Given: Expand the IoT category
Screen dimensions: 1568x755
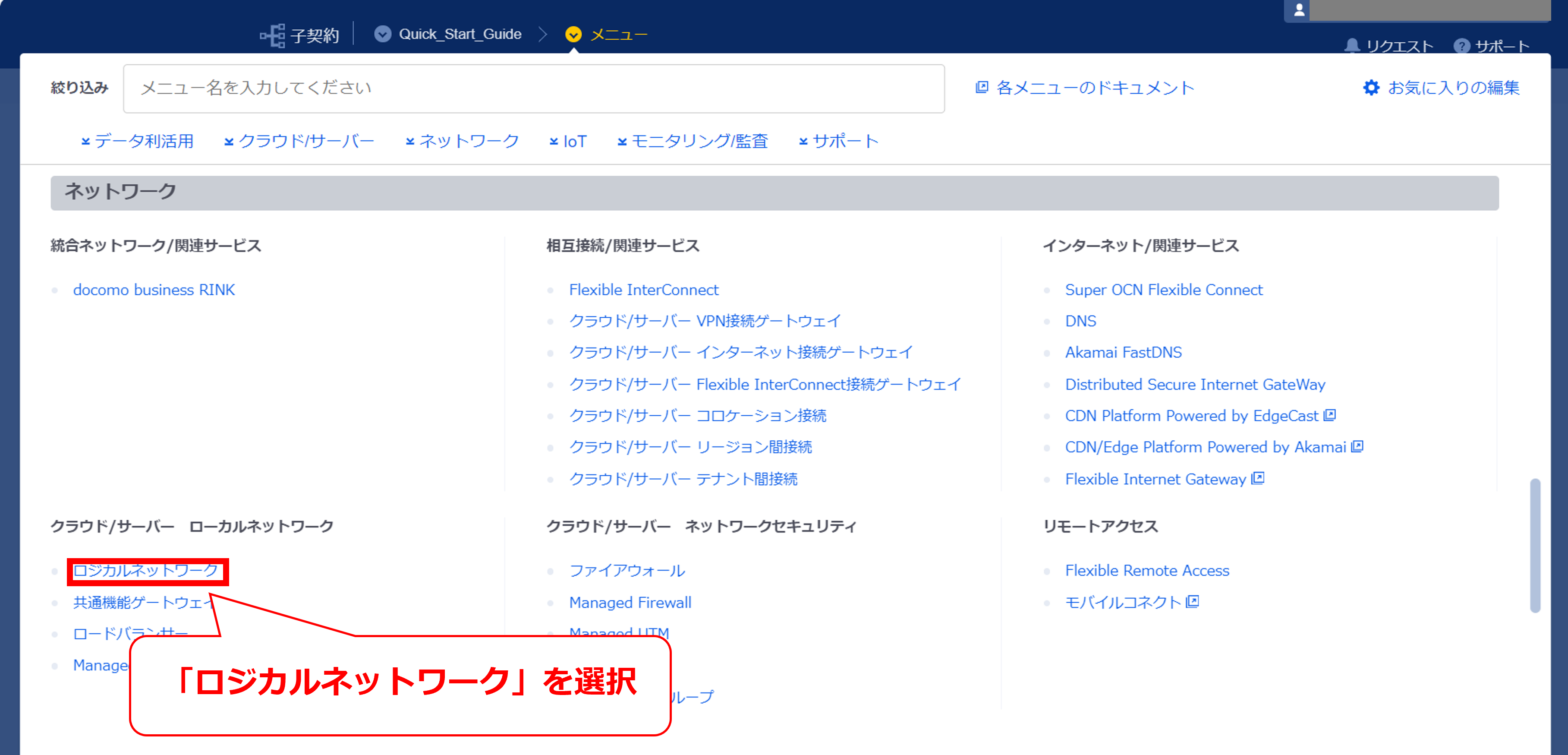Looking at the screenshot, I should (569, 141).
